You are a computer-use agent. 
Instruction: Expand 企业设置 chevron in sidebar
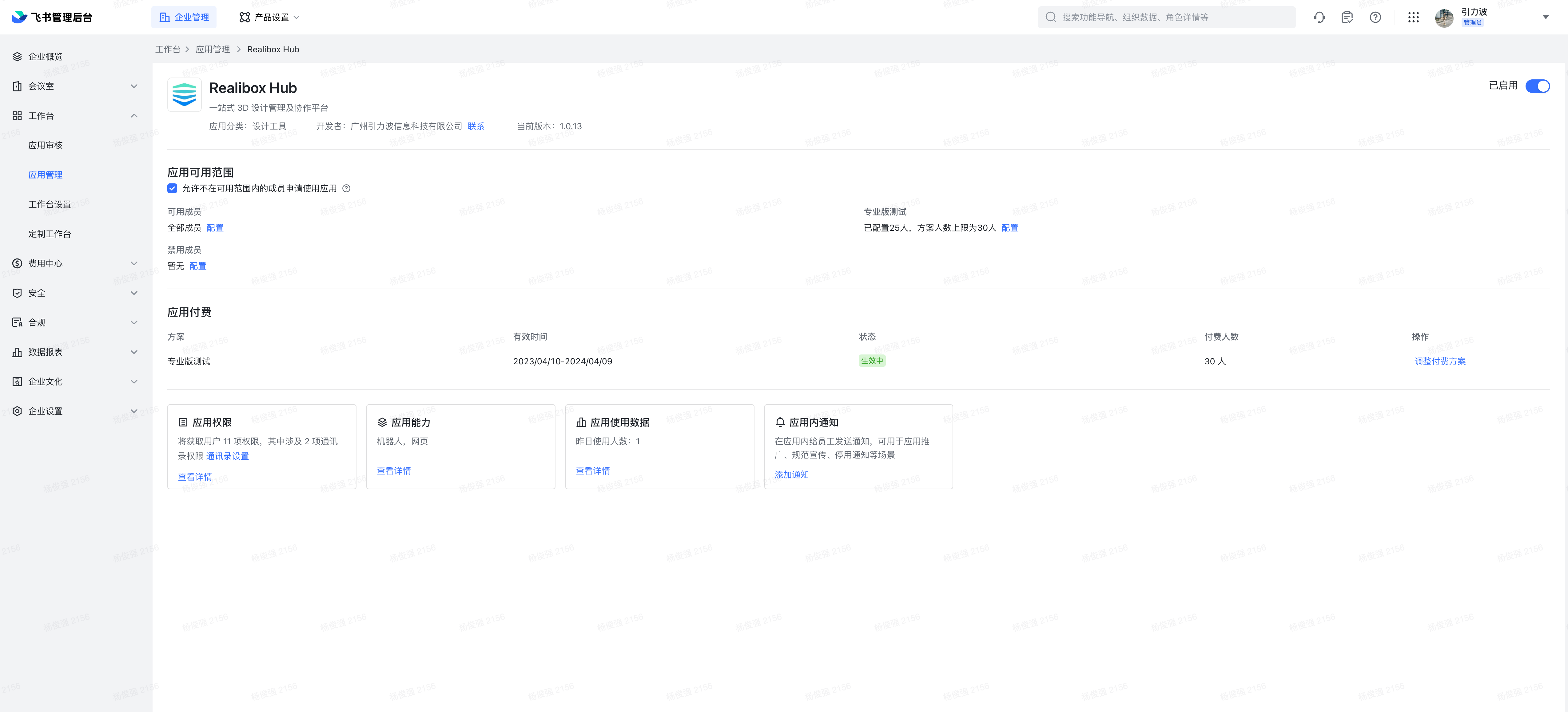[134, 411]
